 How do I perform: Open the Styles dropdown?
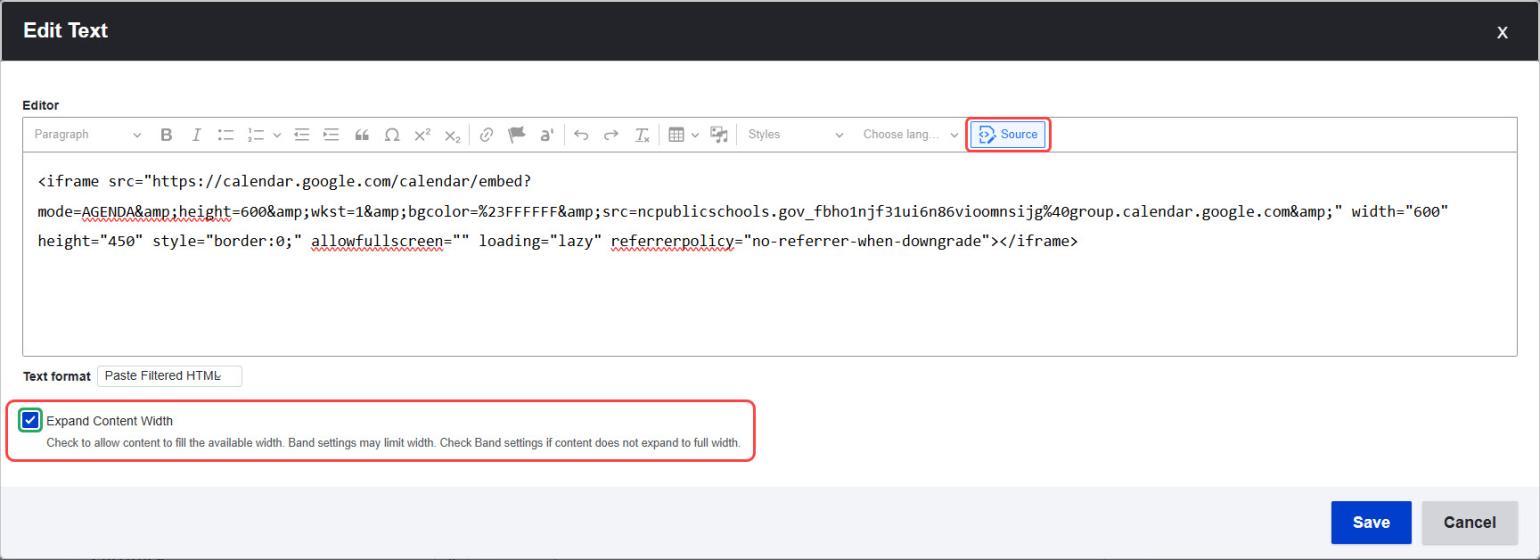(x=795, y=135)
